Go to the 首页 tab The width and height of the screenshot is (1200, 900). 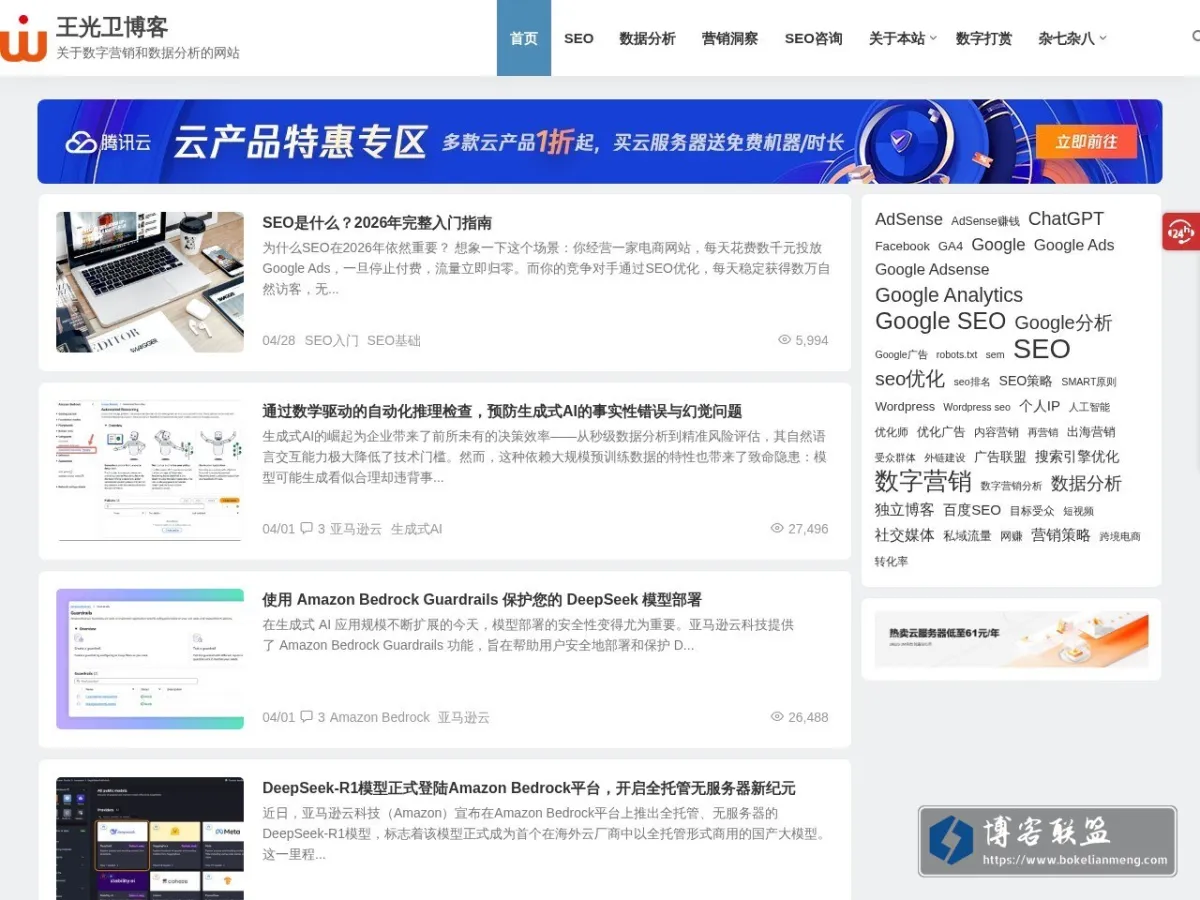point(524,38)
